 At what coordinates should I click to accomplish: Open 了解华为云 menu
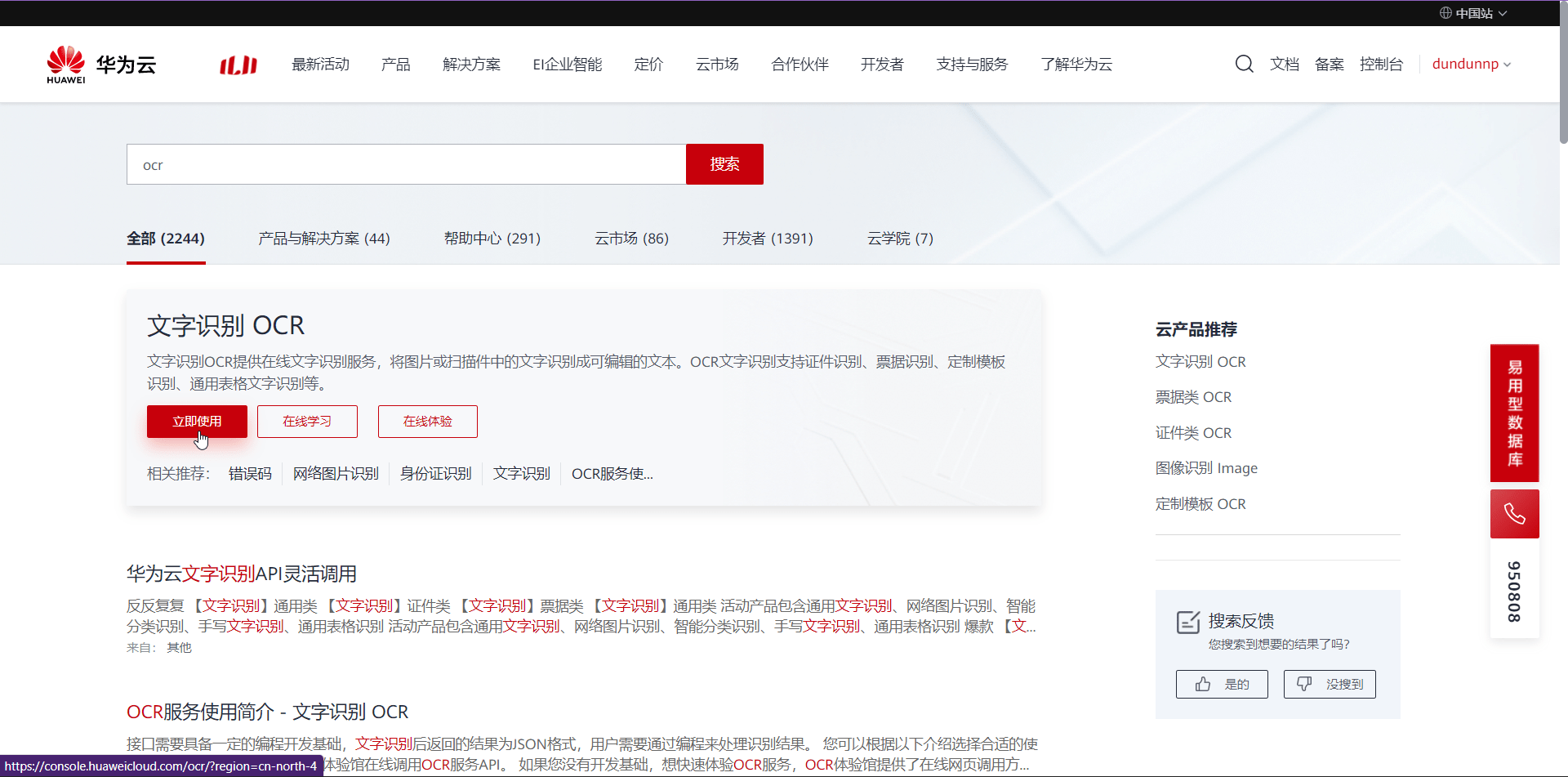1077,64
